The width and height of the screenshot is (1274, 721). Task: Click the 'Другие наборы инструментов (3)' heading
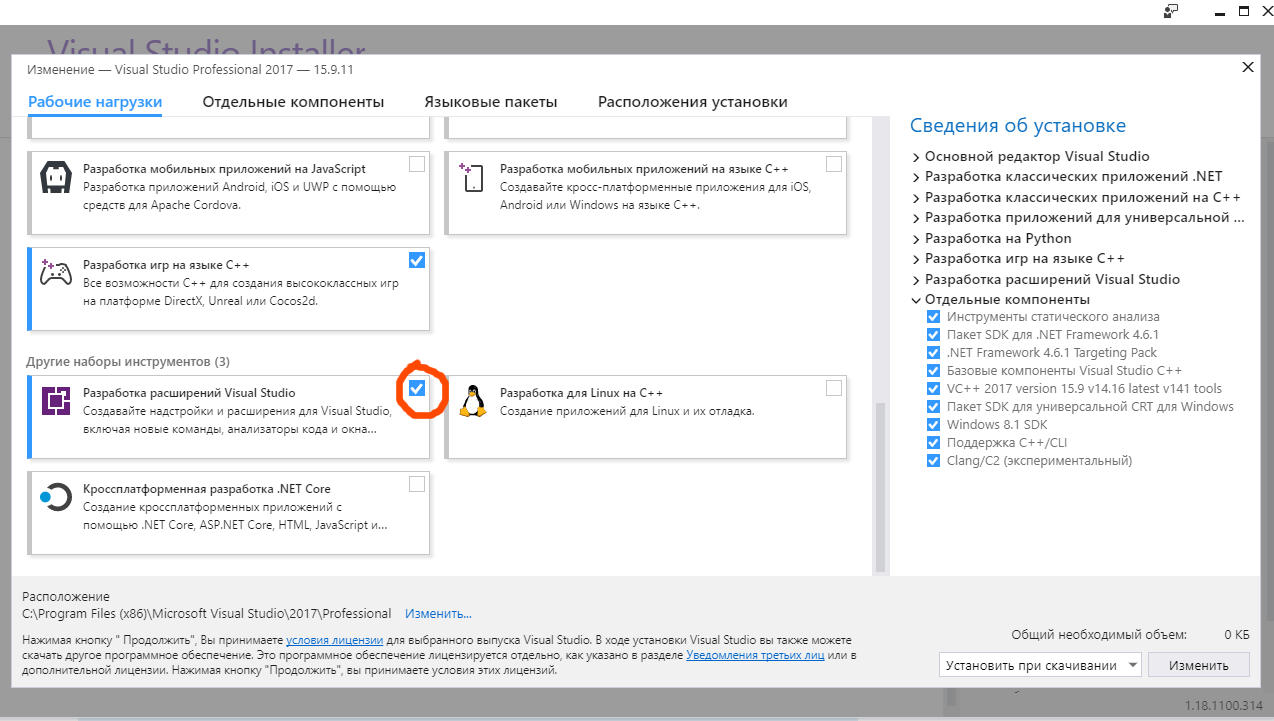[x=127, y=361]
